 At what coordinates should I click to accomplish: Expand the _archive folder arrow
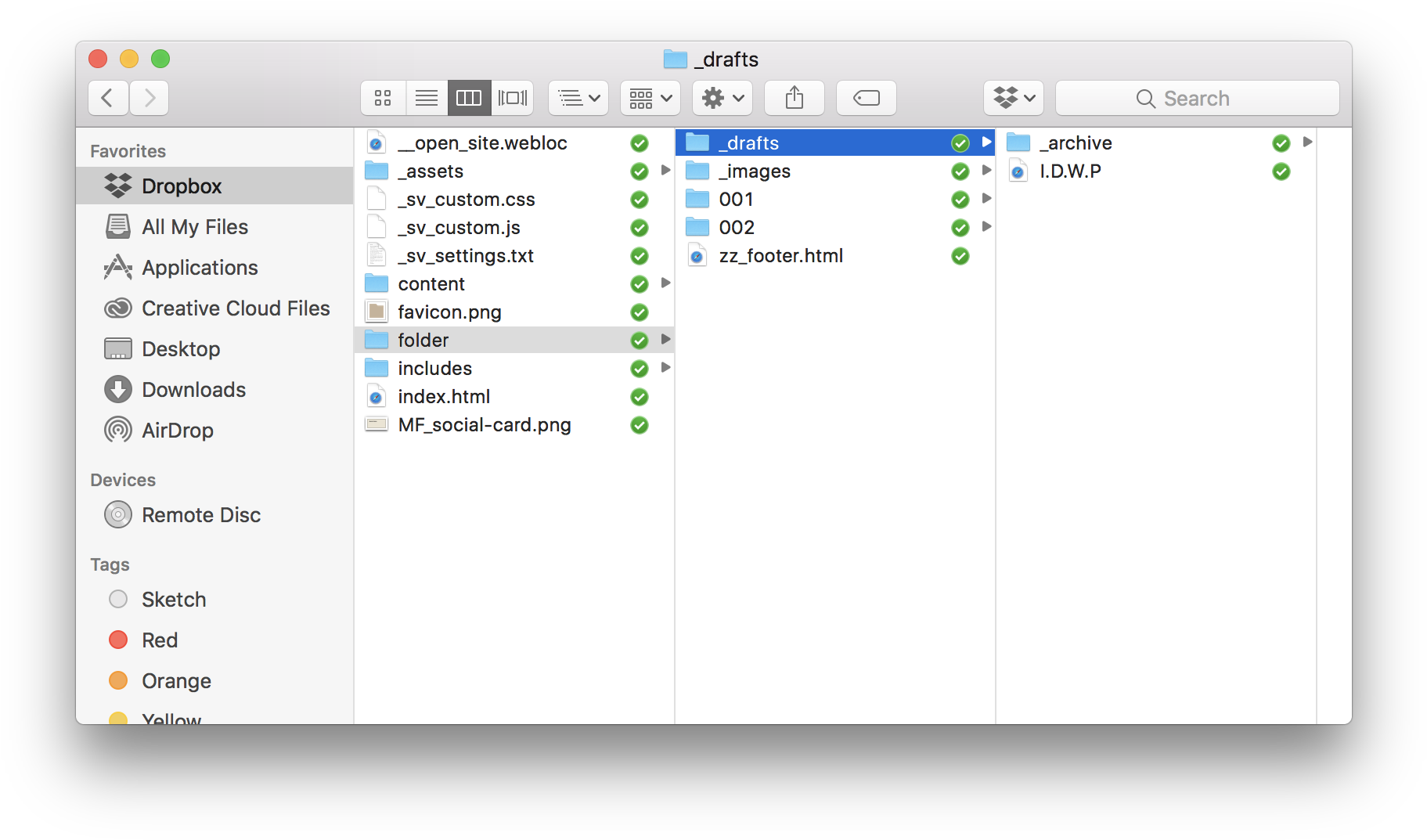(1307, 142)
